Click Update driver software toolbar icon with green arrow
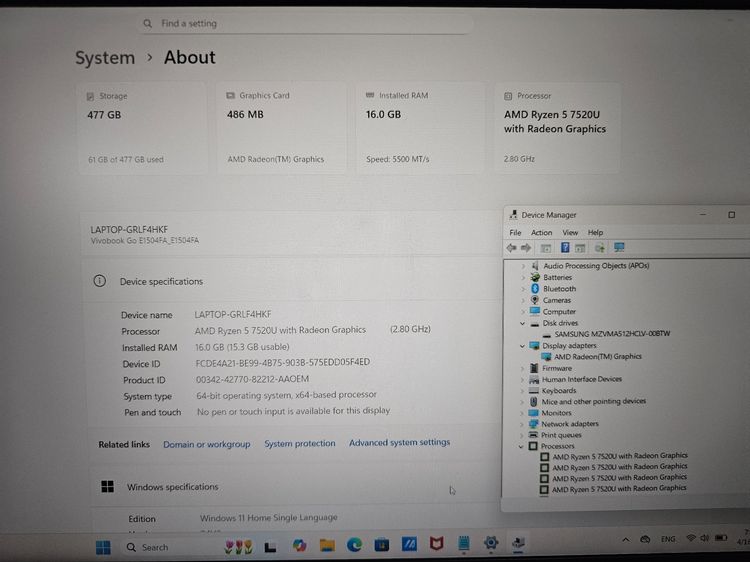The width and height of the screenshot is (750, 562). click(599, 248)
